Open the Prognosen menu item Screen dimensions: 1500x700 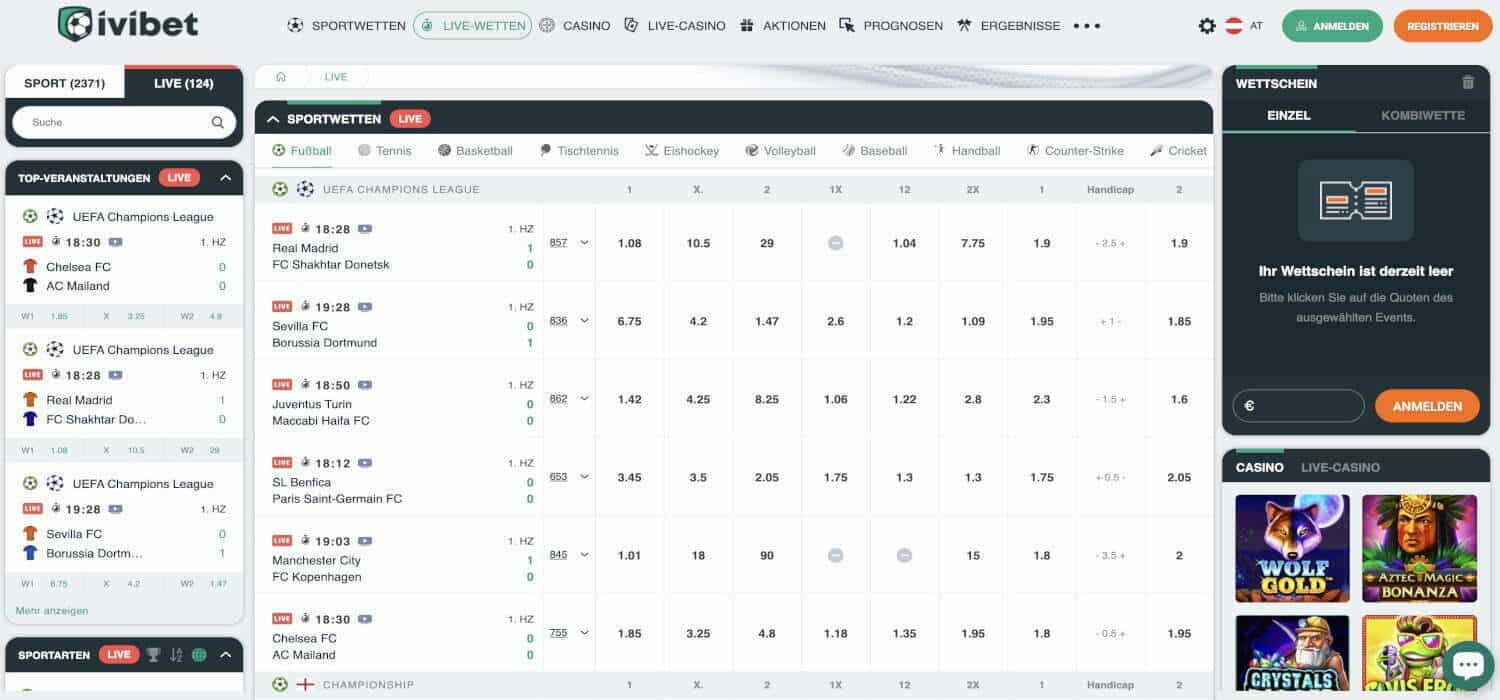click(891, 26)
